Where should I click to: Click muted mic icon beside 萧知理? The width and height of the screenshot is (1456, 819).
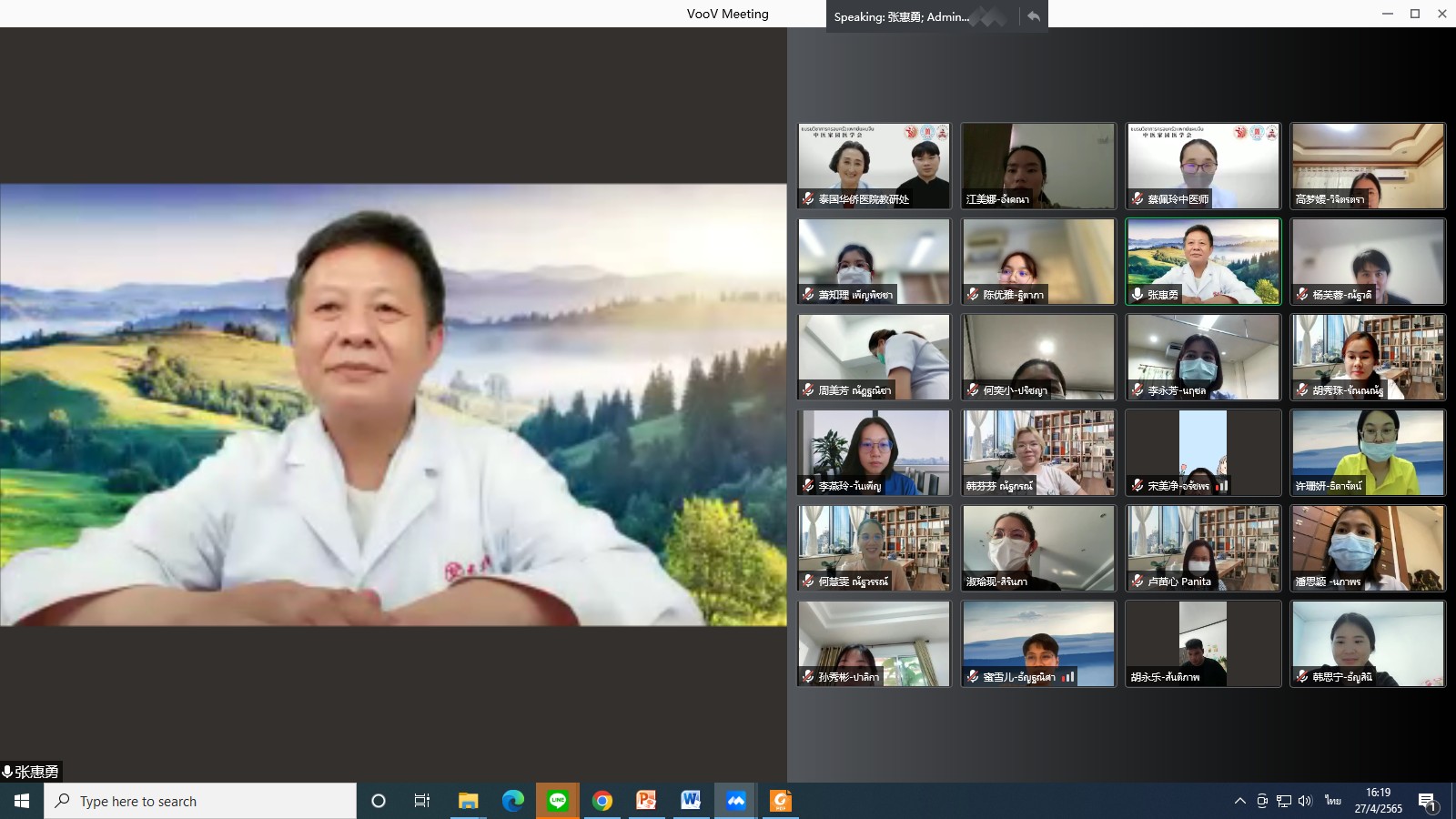click(808, 294)
